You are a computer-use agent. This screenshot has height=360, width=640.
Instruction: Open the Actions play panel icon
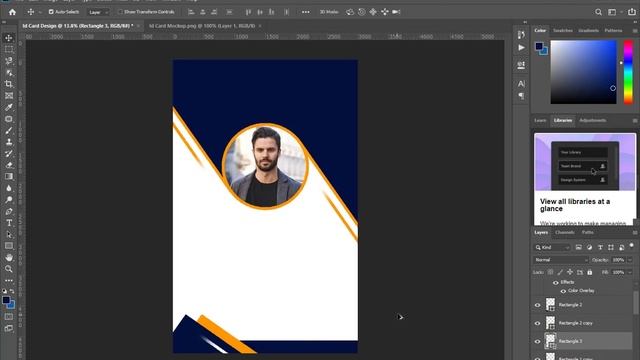(x=521, y=48)
